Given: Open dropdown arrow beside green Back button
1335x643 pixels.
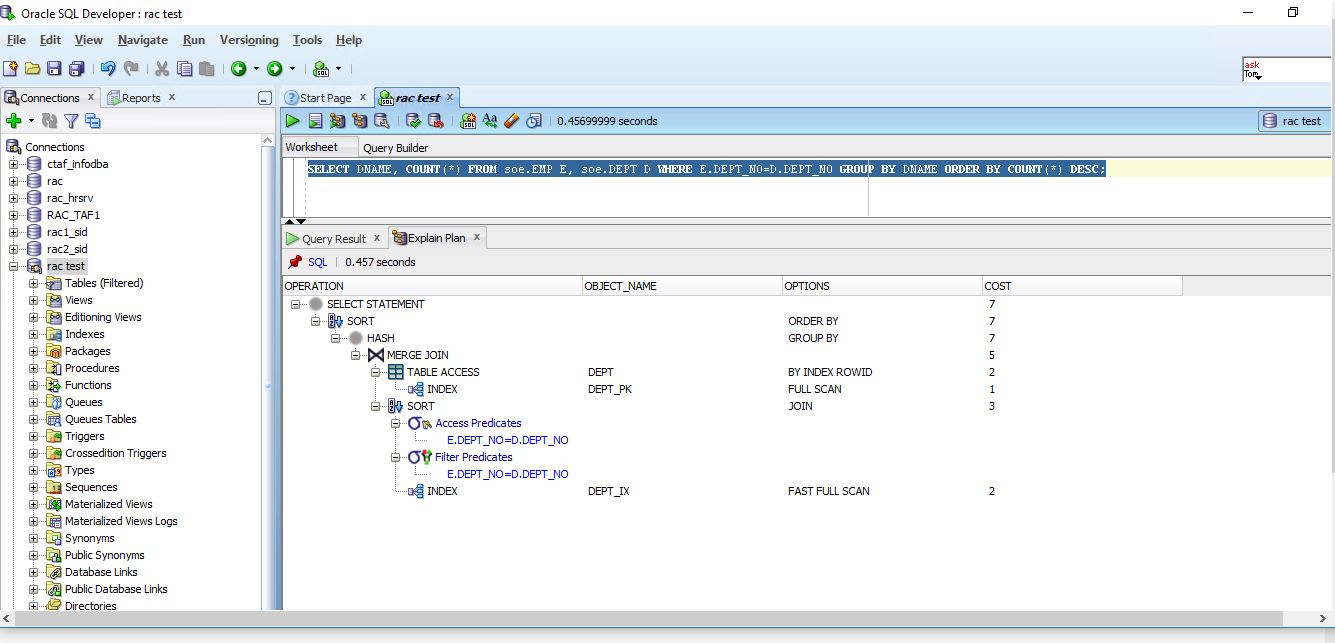Looking at the screenshot, I should (x=256, y=69).
